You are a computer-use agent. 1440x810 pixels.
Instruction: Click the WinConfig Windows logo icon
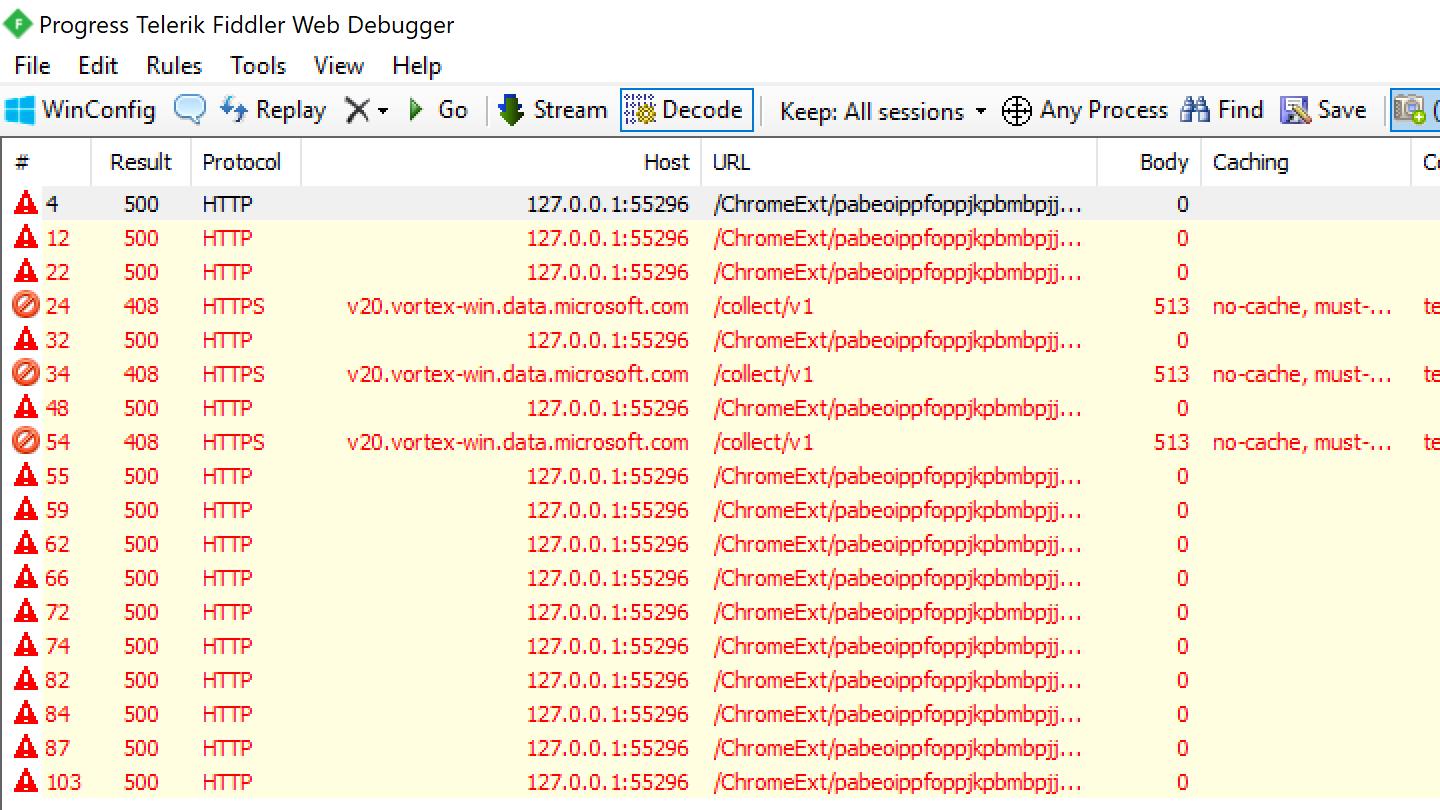pos(20,110)
